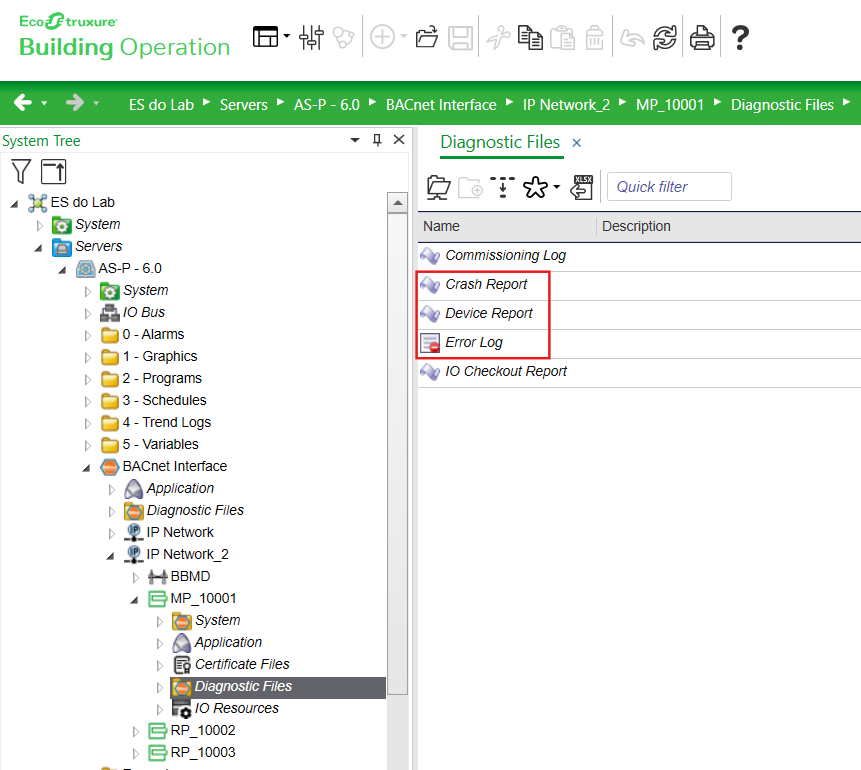The image size is (861, 770).
Task: Select the Commissioning Log row
Action: point(639,255)
